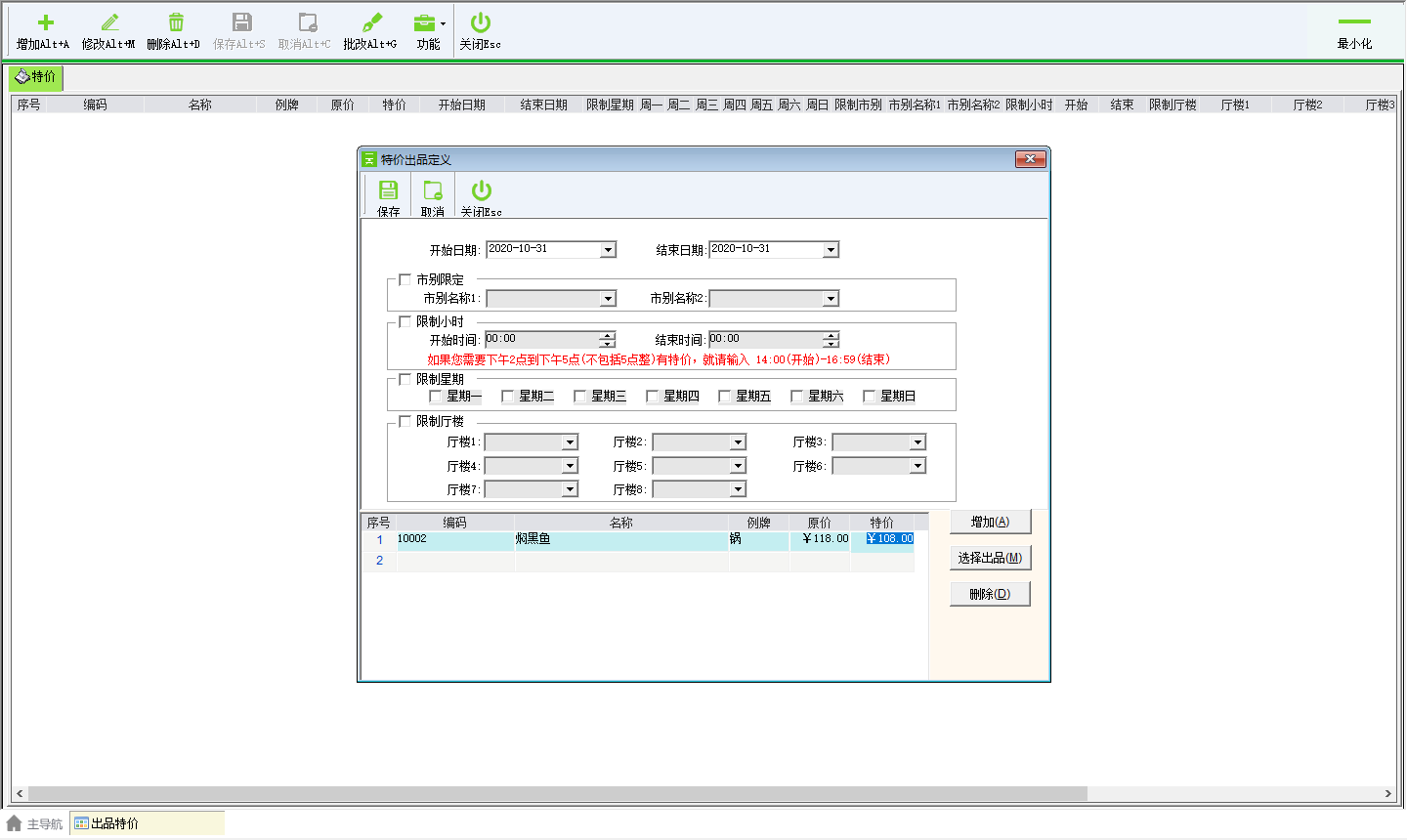The image size is (1407, 840).
Task: Enable the 限制厅楼 checkbox
Action: click(x=405, y=421)
